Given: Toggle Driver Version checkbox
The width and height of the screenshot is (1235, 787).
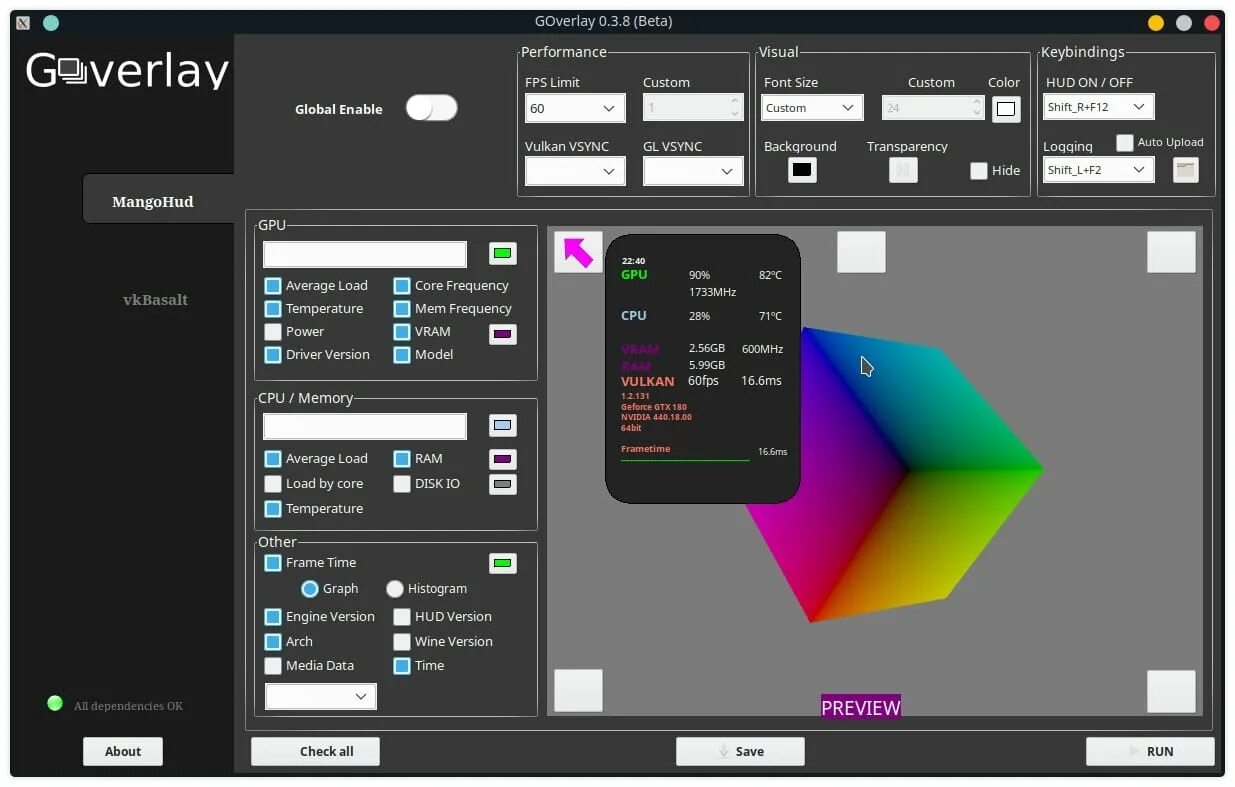Looking at the screenshot, I should tap(273, 354).
